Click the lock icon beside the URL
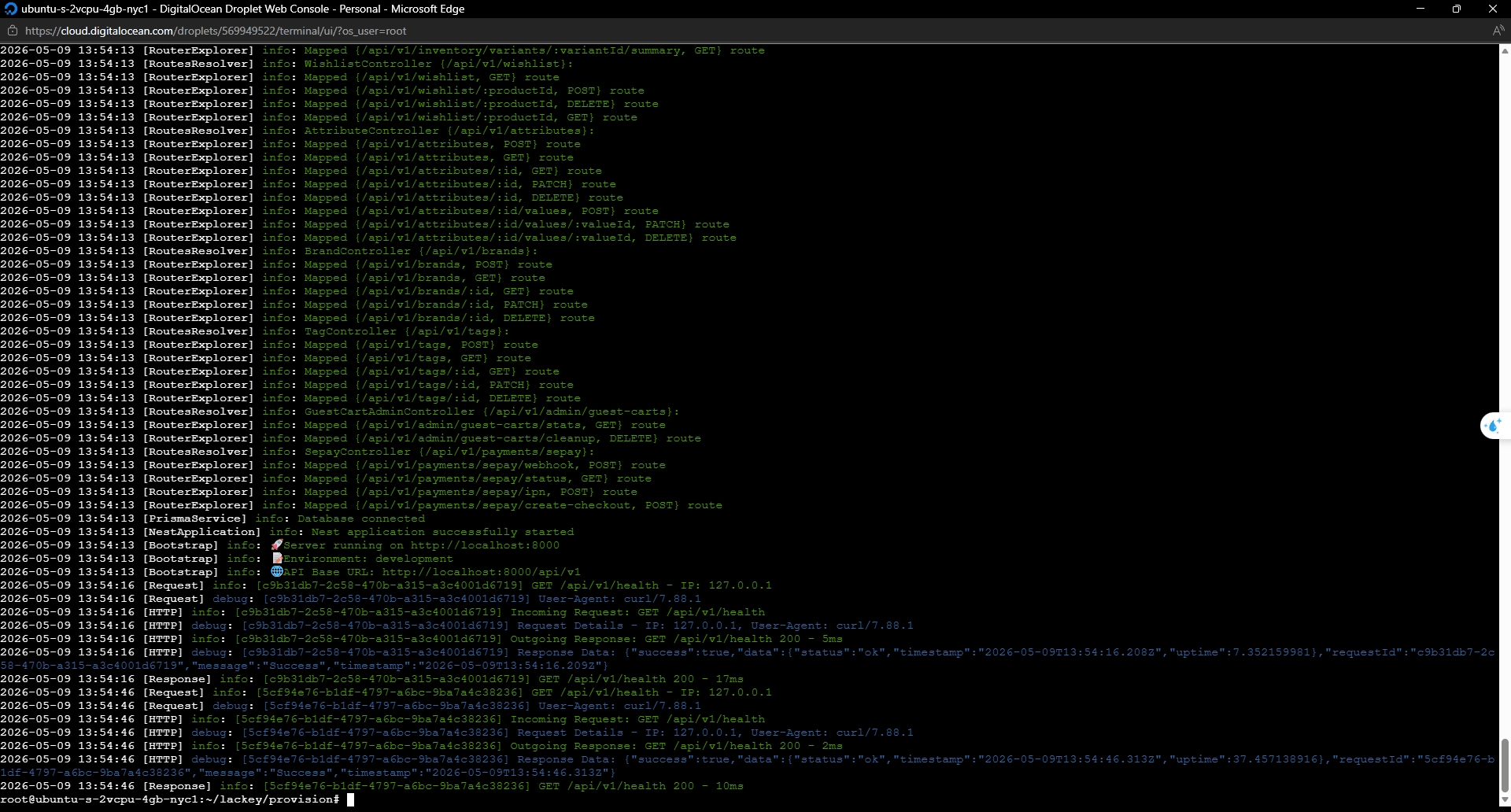The image size is (1511, 812). [x=12, y=31]
